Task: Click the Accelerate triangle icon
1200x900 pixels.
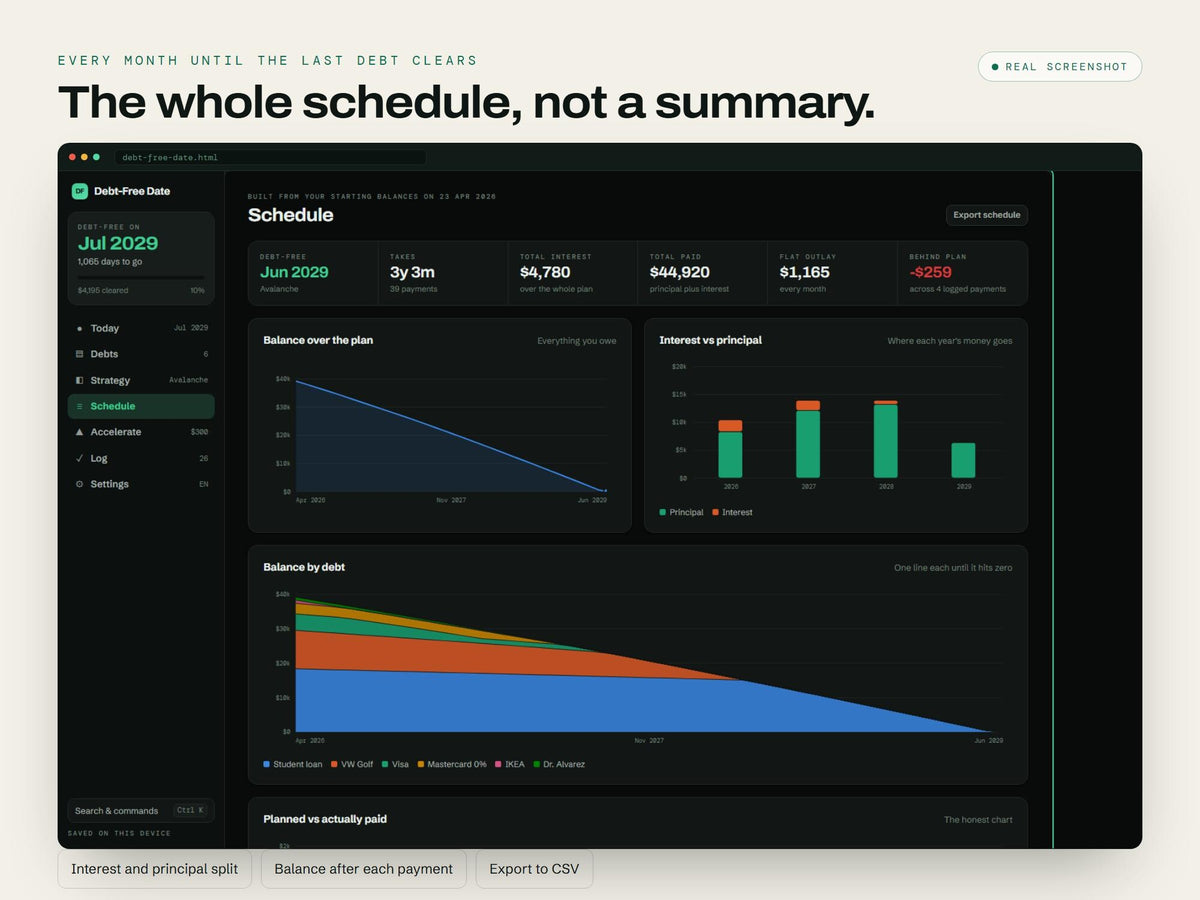Action: click(x=80, y=432)
